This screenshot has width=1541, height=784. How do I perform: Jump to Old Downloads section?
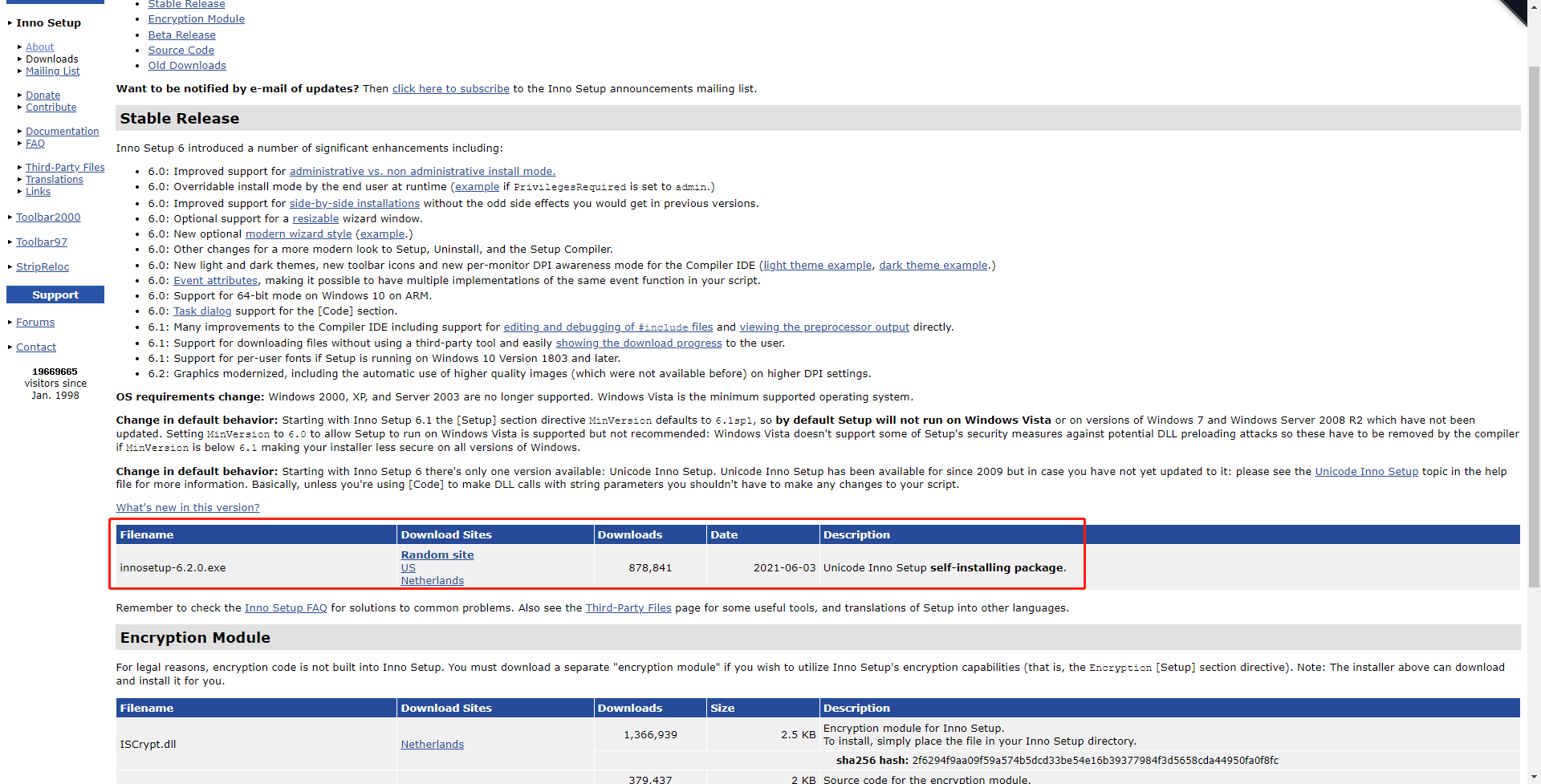tap(187, 66)
